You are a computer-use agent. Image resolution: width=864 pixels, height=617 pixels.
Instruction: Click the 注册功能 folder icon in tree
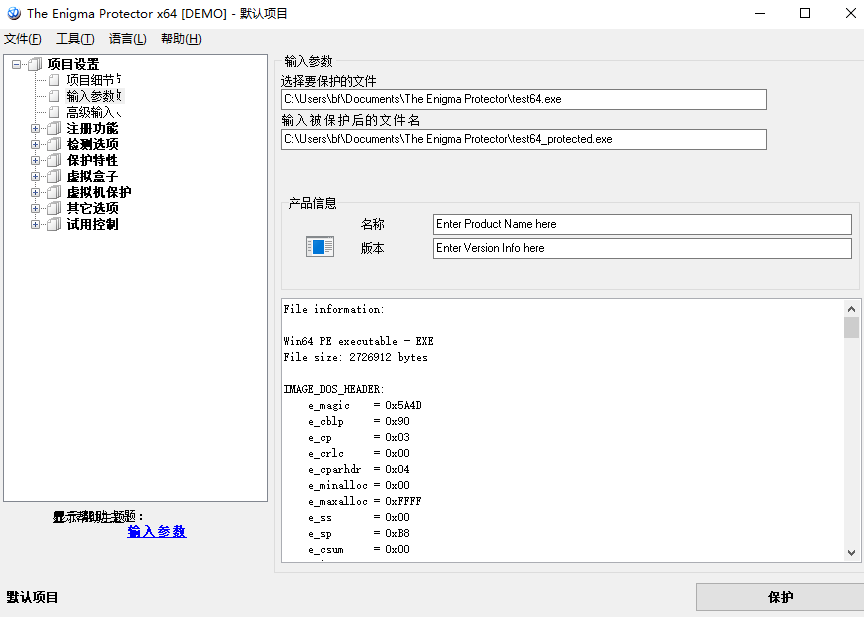coord(54,128)
